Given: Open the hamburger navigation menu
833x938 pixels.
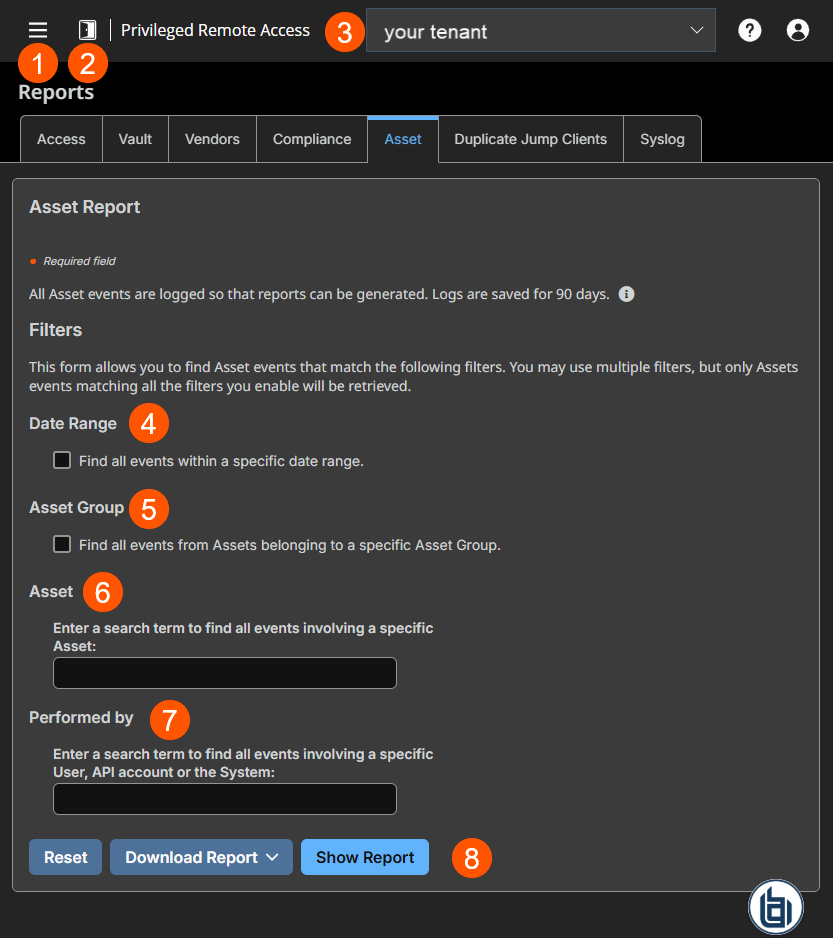Looking at the screenshot, I should (37, 29).
